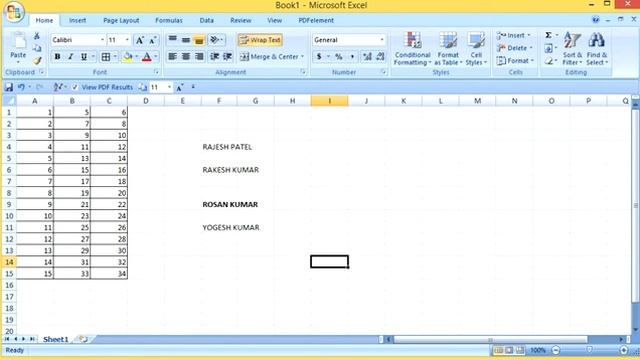640x360 pixels.
Task: Decrease font size with Shrink Font
Action: [153, 40]
